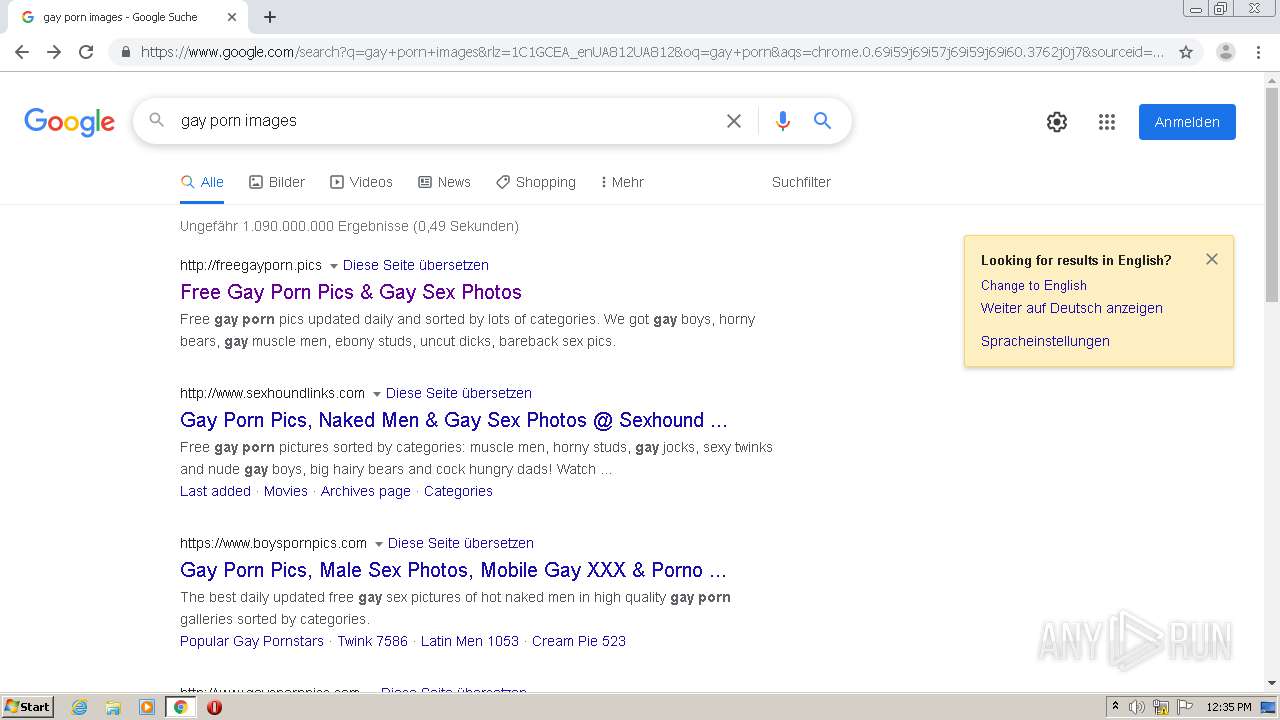Go back with the browser back arrow
1280x720 pixels.
tap(22, 52)
